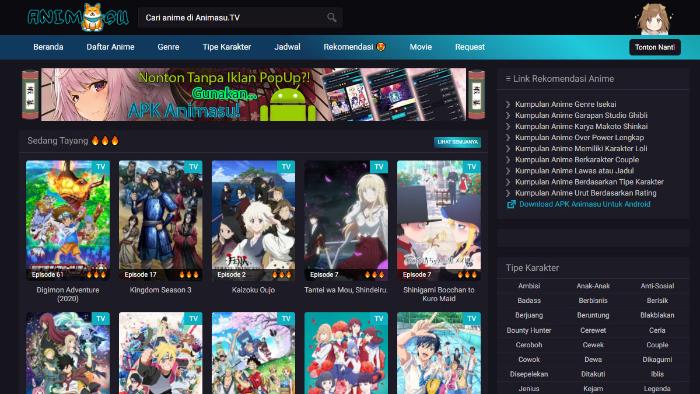The height and width of the screenshot is (394, 700).
Task: Open Kumpulan Anime Garapan Studio Ghibli link
Action: pyautogui.click(x=581, y=115)
